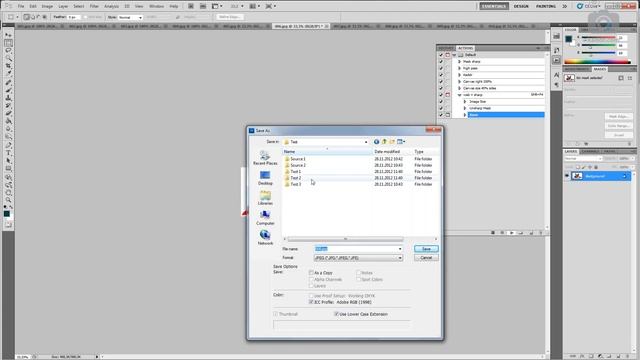Select the Rectangular Marquee tool
The image size is (640, 360).
coord(8,43)
